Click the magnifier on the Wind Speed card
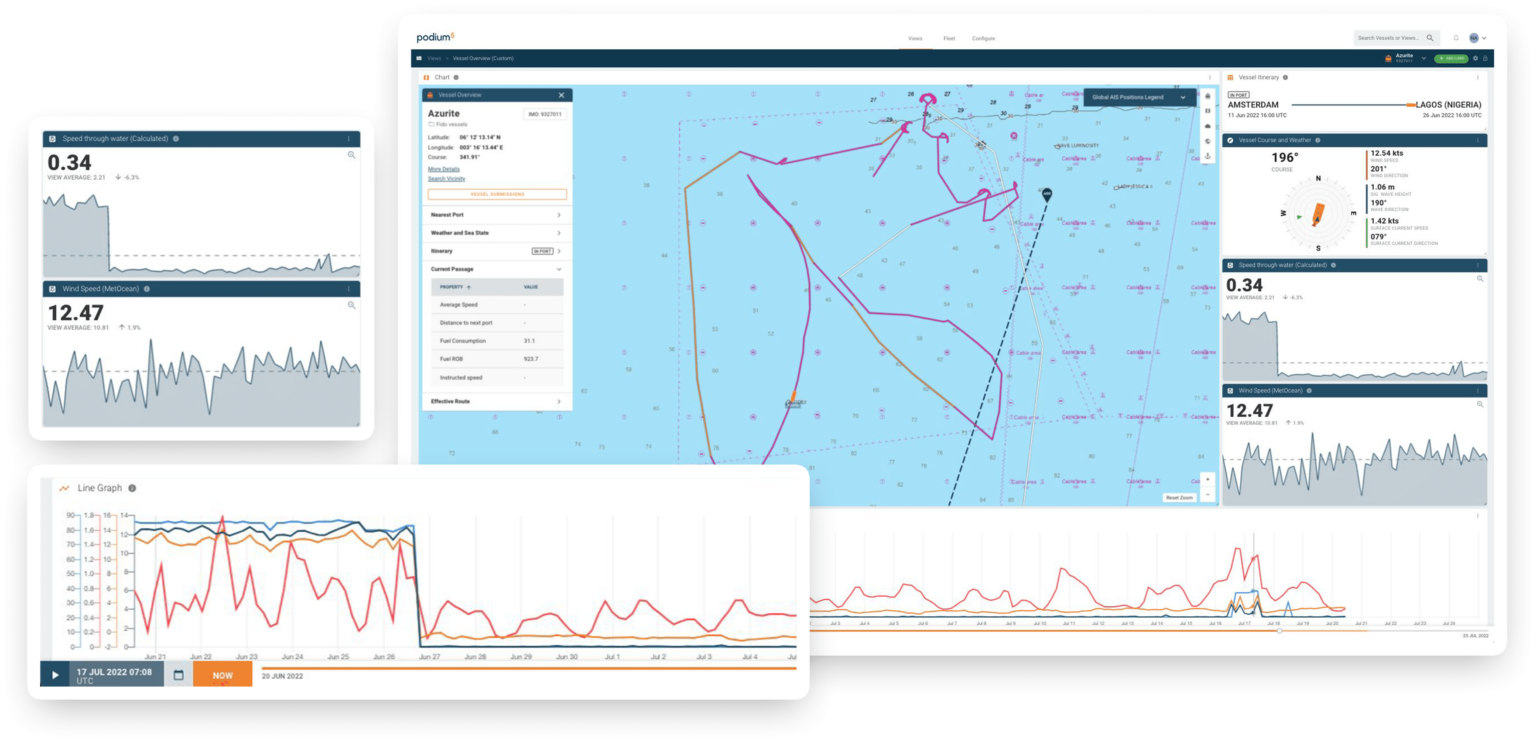Viewport: 1536px width, 742px height. [352, 304]
